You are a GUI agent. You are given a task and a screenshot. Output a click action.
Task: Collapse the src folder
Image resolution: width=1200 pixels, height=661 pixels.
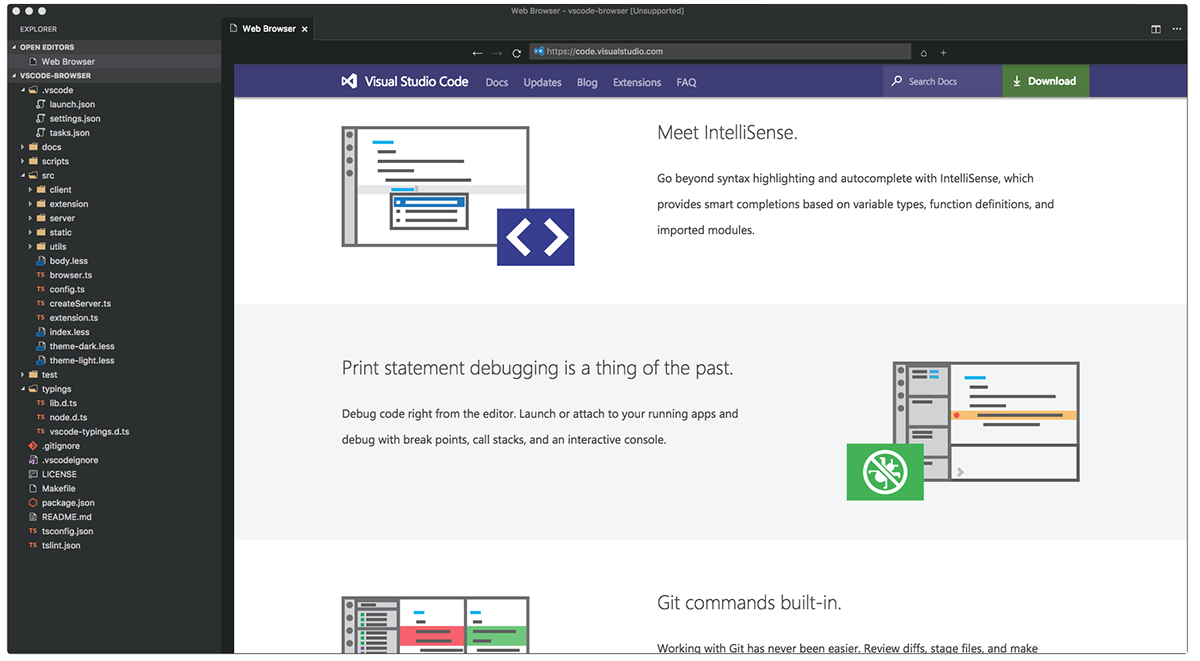(48, 175)
